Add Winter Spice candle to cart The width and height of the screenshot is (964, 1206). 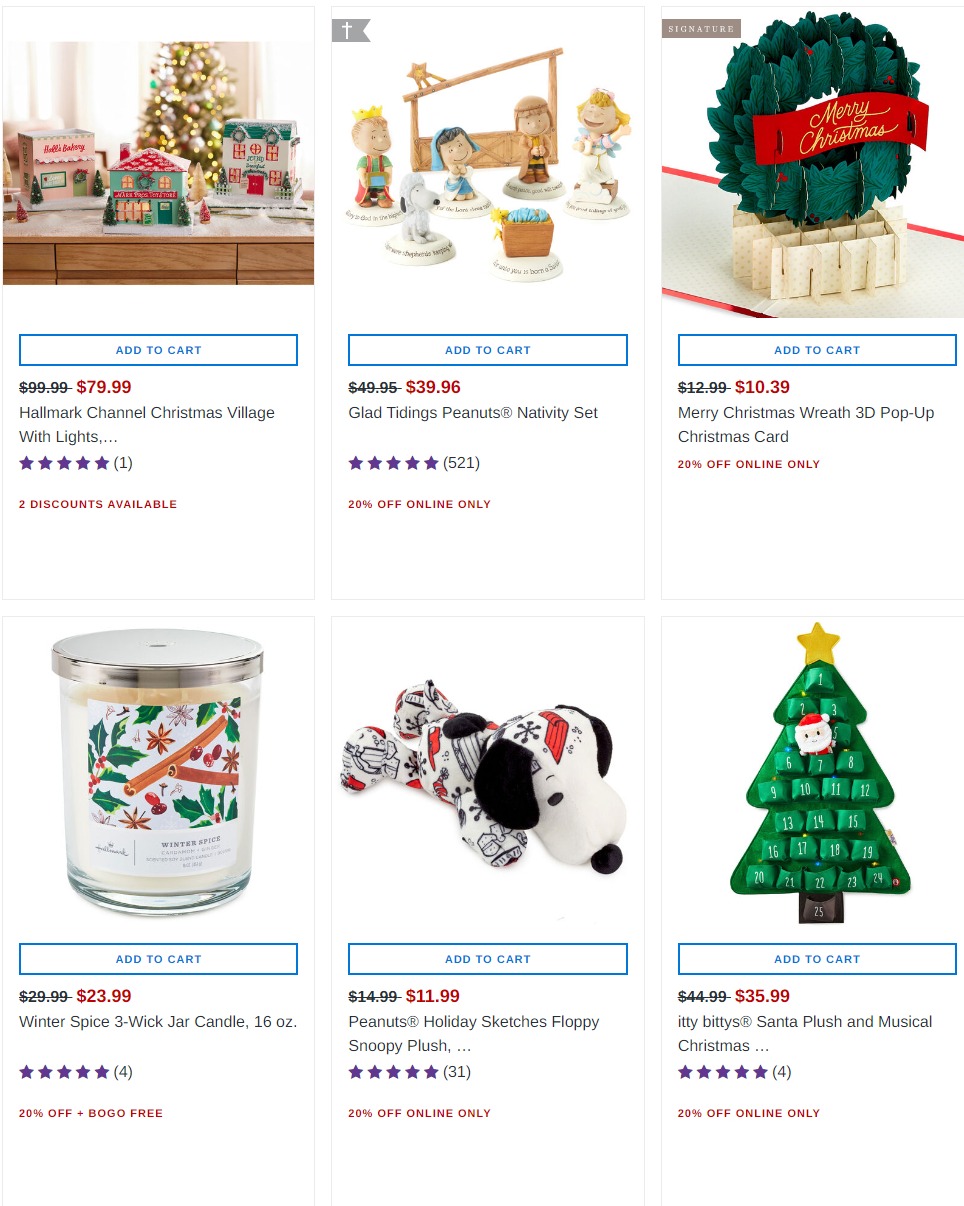coord(158,959)
